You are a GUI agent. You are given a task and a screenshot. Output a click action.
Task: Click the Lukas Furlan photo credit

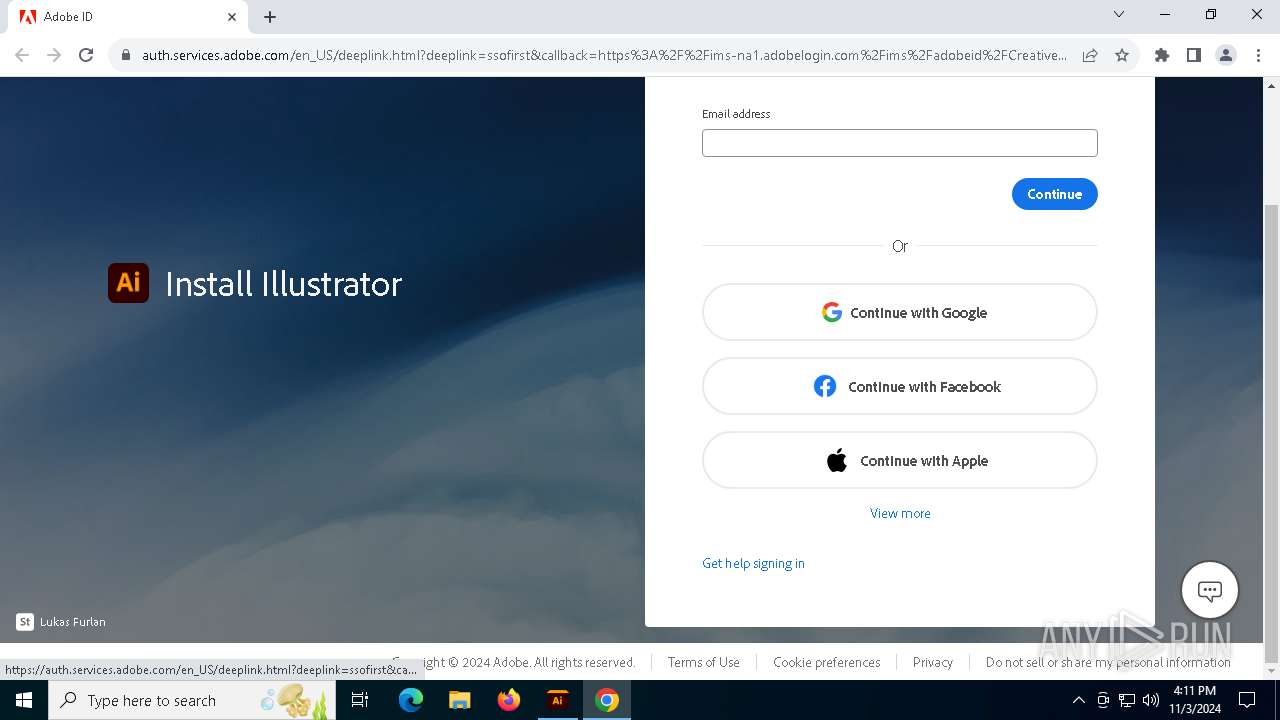point(73,622)
